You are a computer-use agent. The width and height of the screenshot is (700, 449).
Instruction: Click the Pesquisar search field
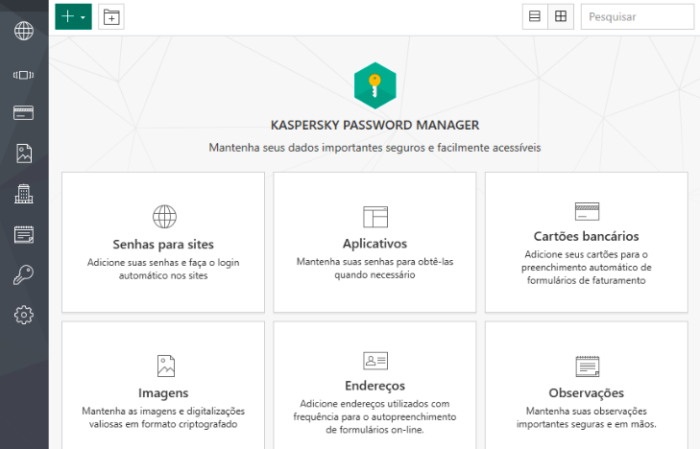click(x=638, y=17)
